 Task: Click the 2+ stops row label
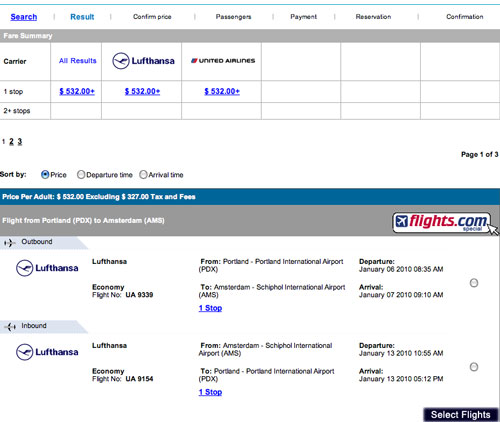17,111
